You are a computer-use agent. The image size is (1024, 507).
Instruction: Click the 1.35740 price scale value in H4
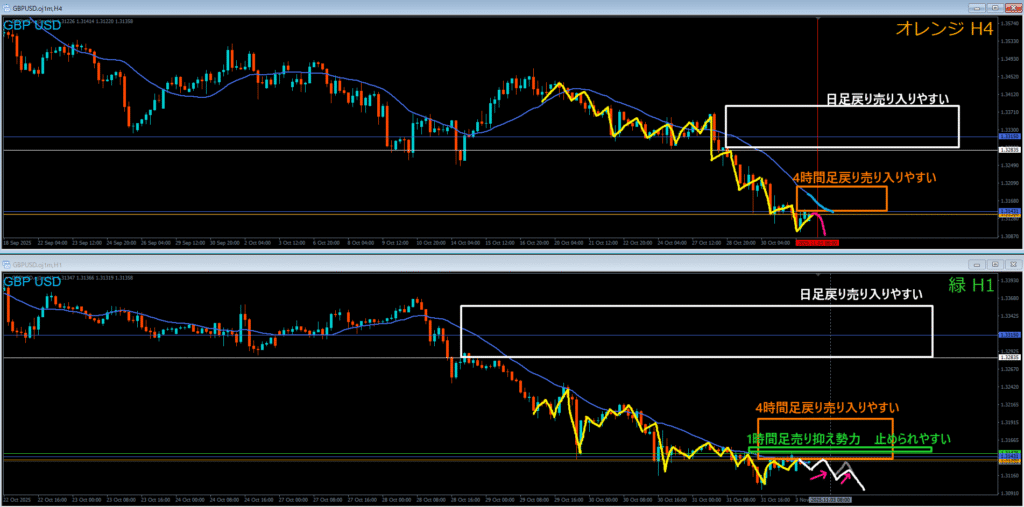click(1010, 24)
